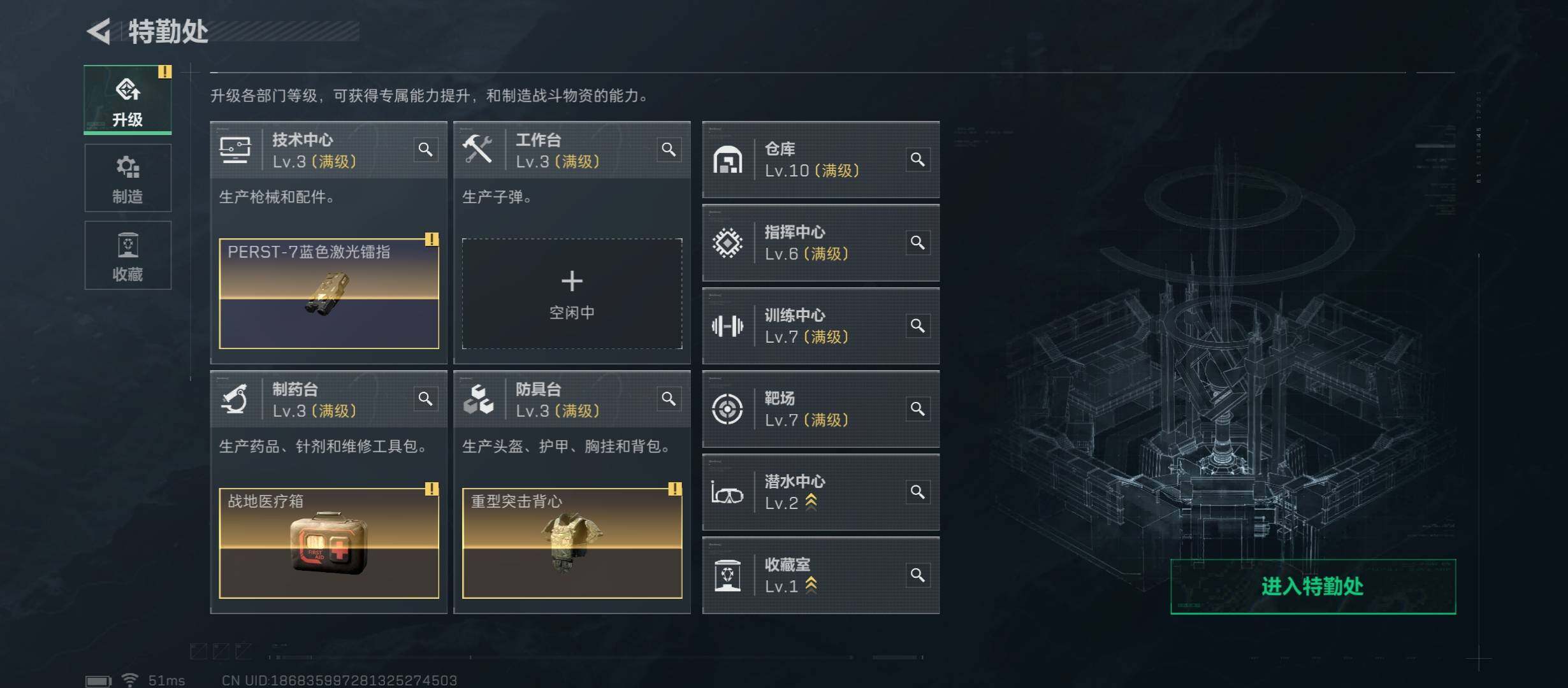This screenshot has height=688, width=1568.
Task: Click the back arrow beside 特勤处
Action: pos(99,31)
